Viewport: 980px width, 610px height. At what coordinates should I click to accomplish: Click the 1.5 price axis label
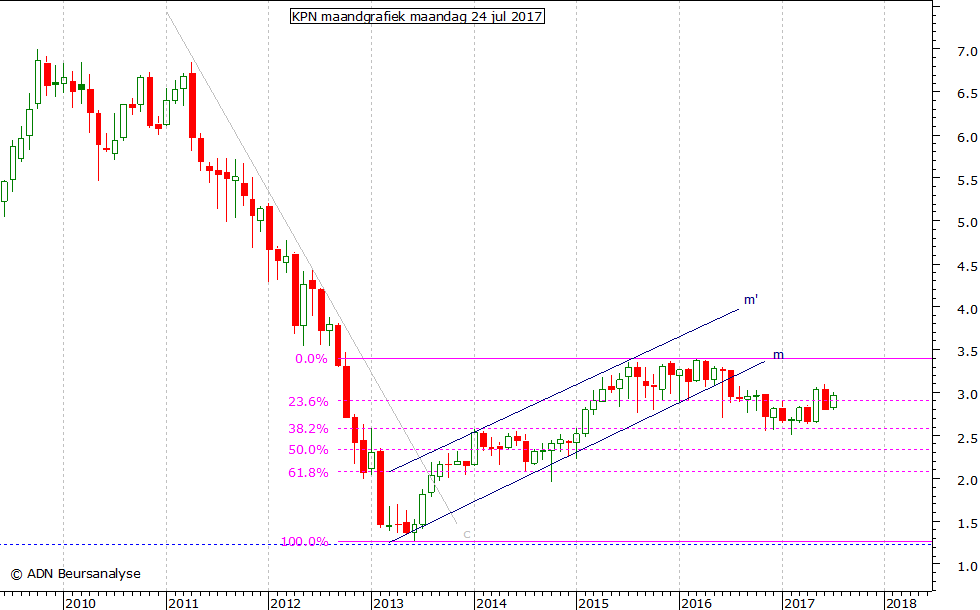tap(967, 524)
